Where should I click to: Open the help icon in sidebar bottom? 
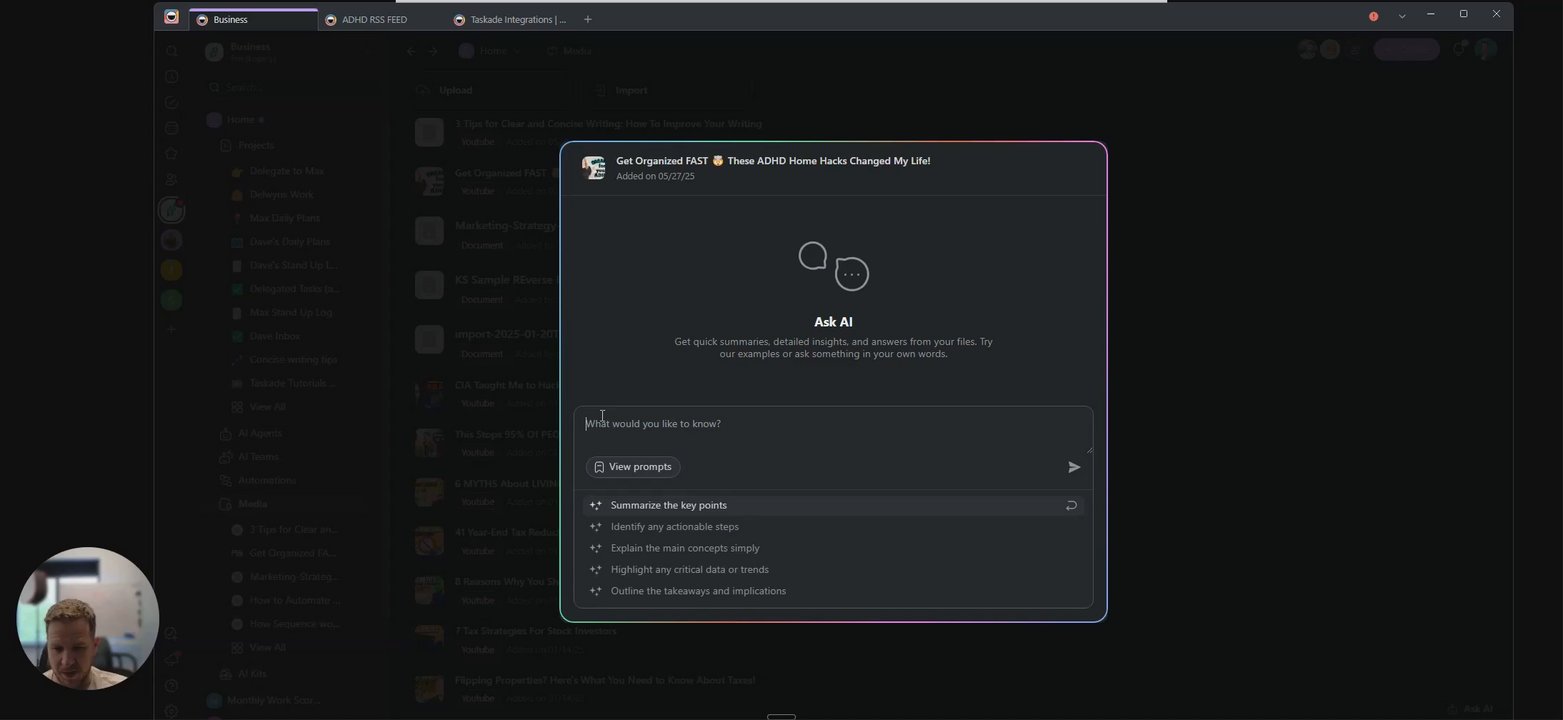tap(171, 686)
